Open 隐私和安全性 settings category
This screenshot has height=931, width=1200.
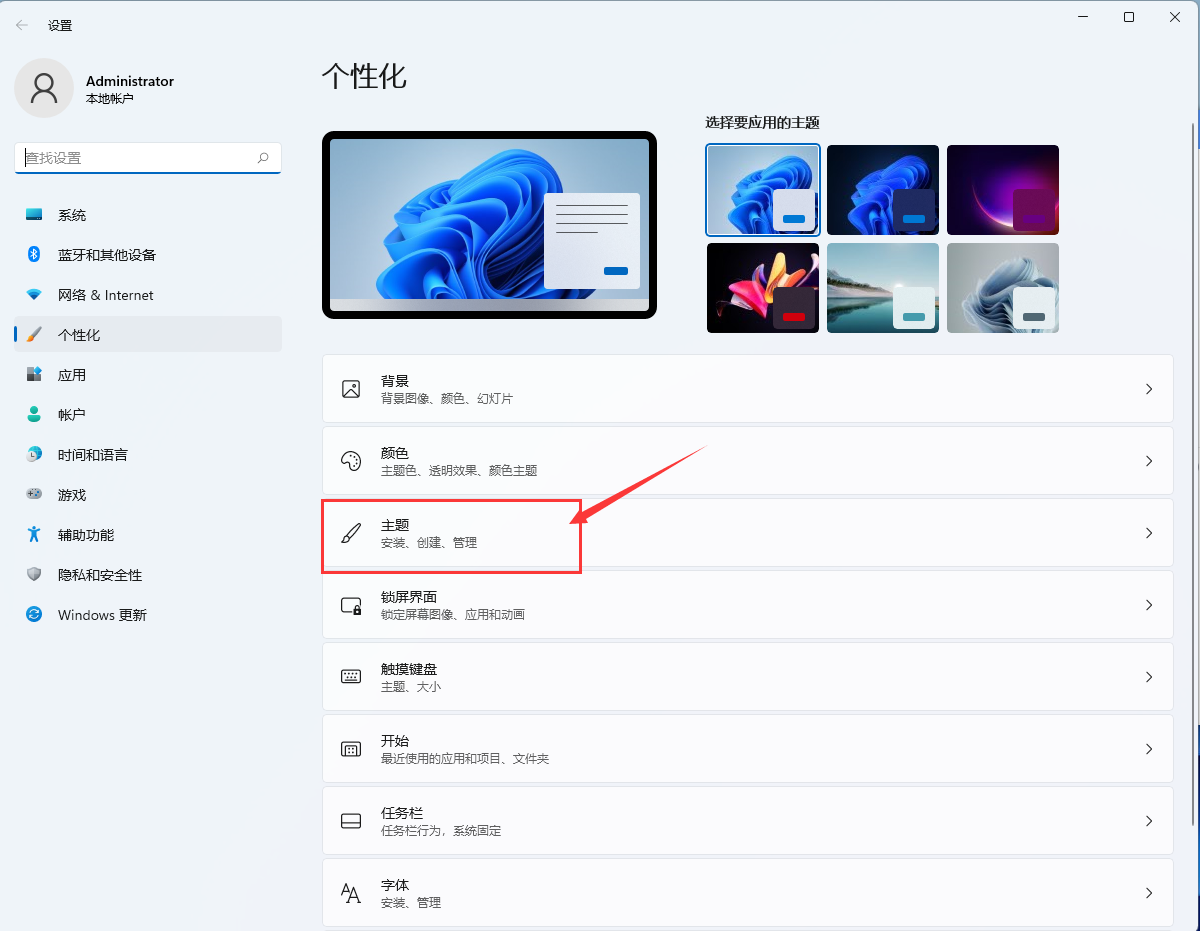[148, 575]
